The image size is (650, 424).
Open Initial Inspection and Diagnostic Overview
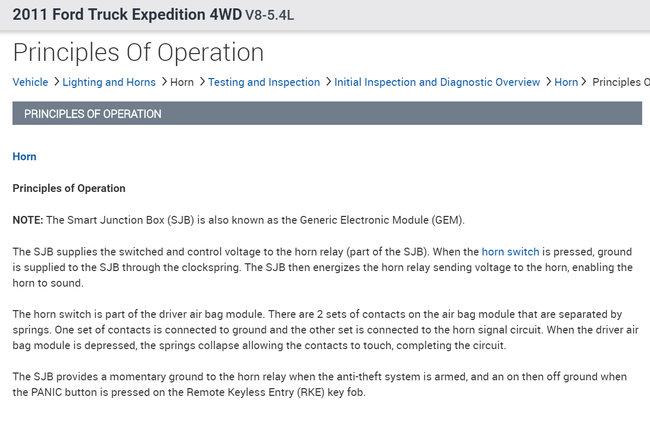pyautogui.click(x=437, y=82)
